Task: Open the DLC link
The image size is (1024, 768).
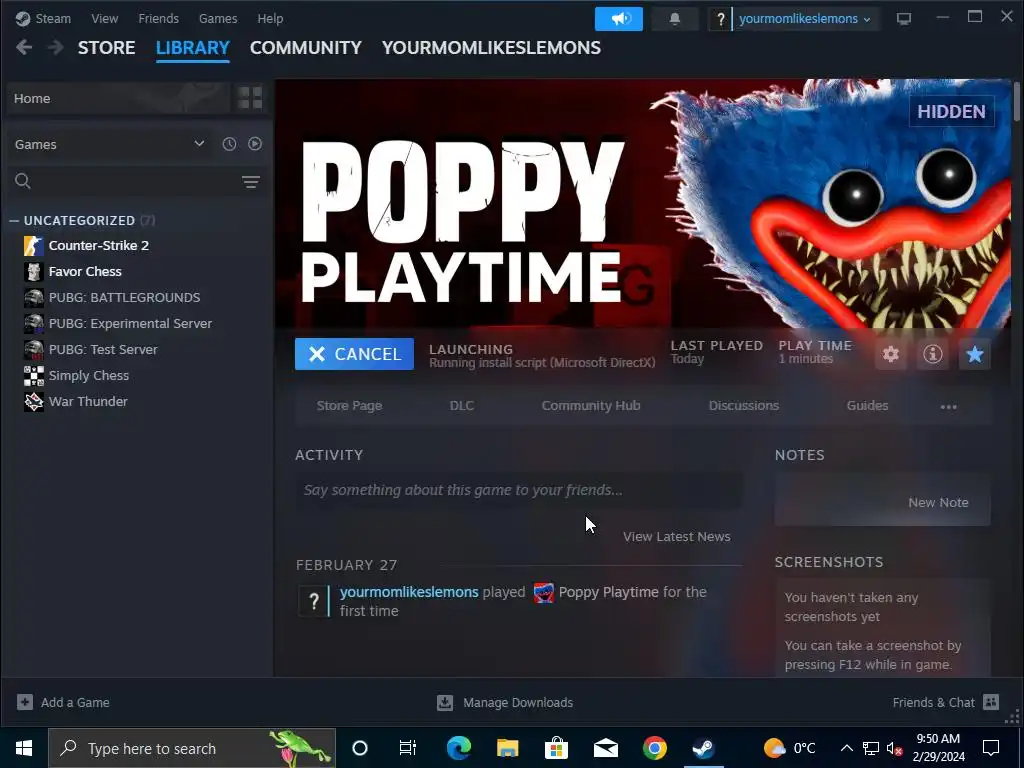Action: [x=462, y=406]
